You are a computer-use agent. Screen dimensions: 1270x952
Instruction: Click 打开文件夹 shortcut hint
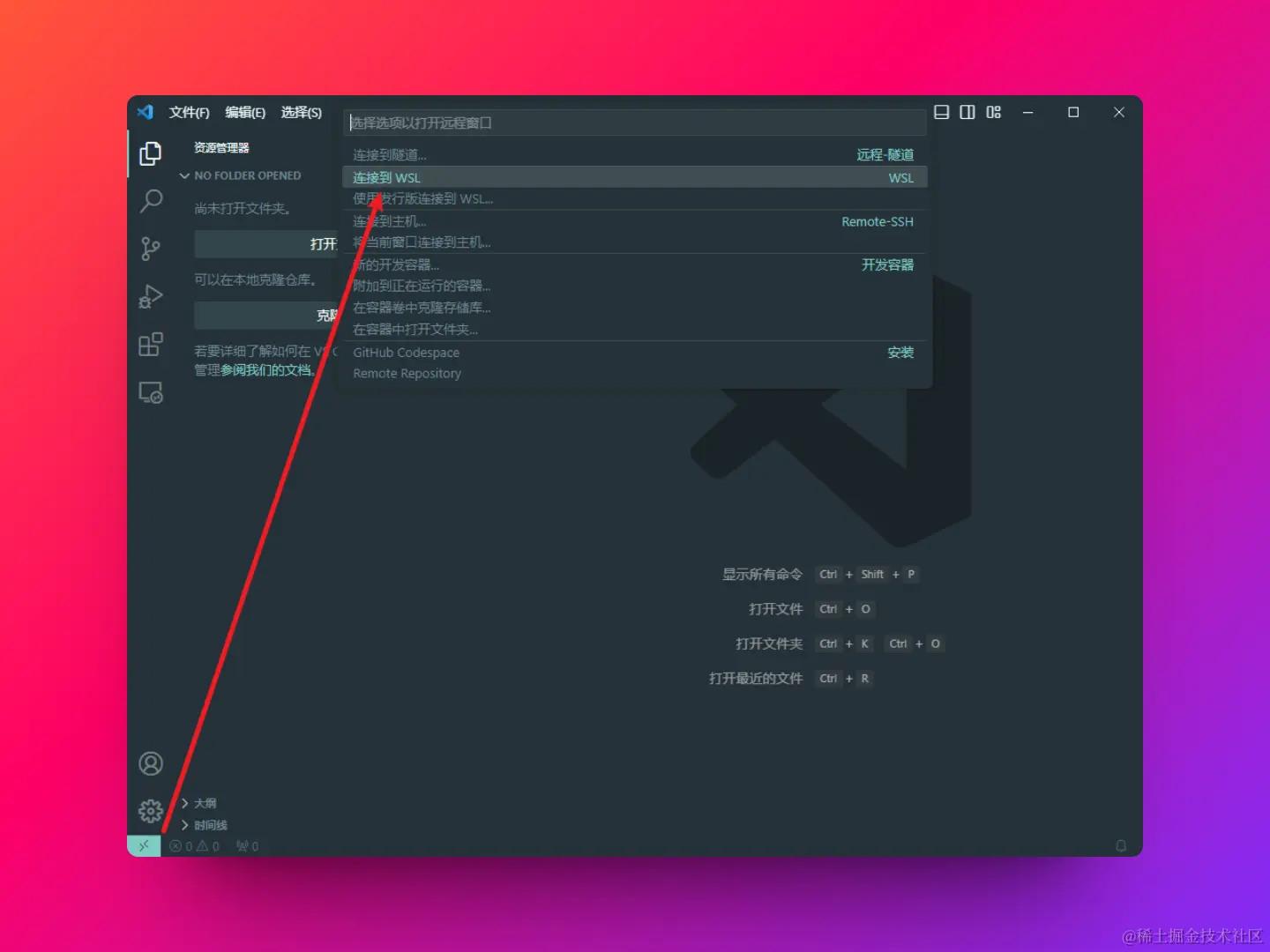click(x=769, y=644)
